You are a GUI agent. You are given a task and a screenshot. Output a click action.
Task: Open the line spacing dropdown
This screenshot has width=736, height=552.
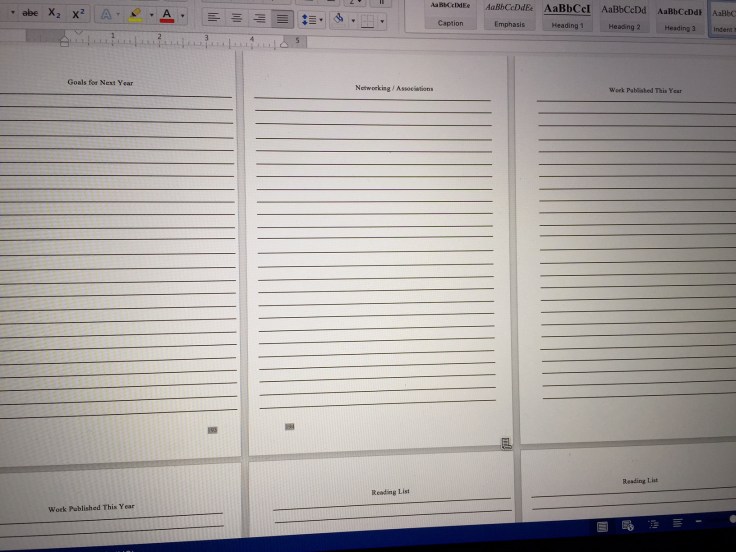pyautogui.click(x=312, y=19)
